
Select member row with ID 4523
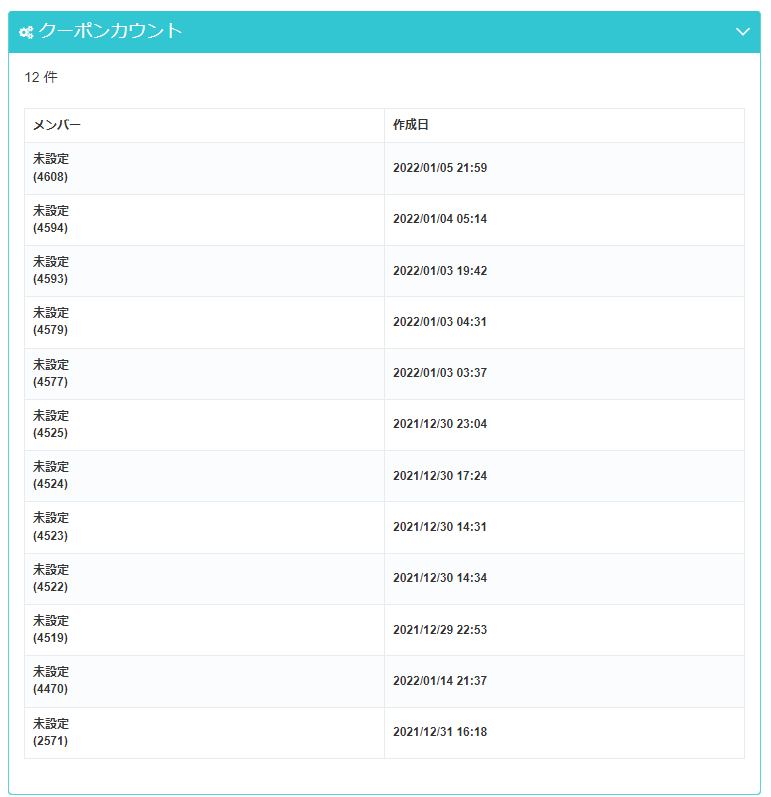tap(51, 527)
